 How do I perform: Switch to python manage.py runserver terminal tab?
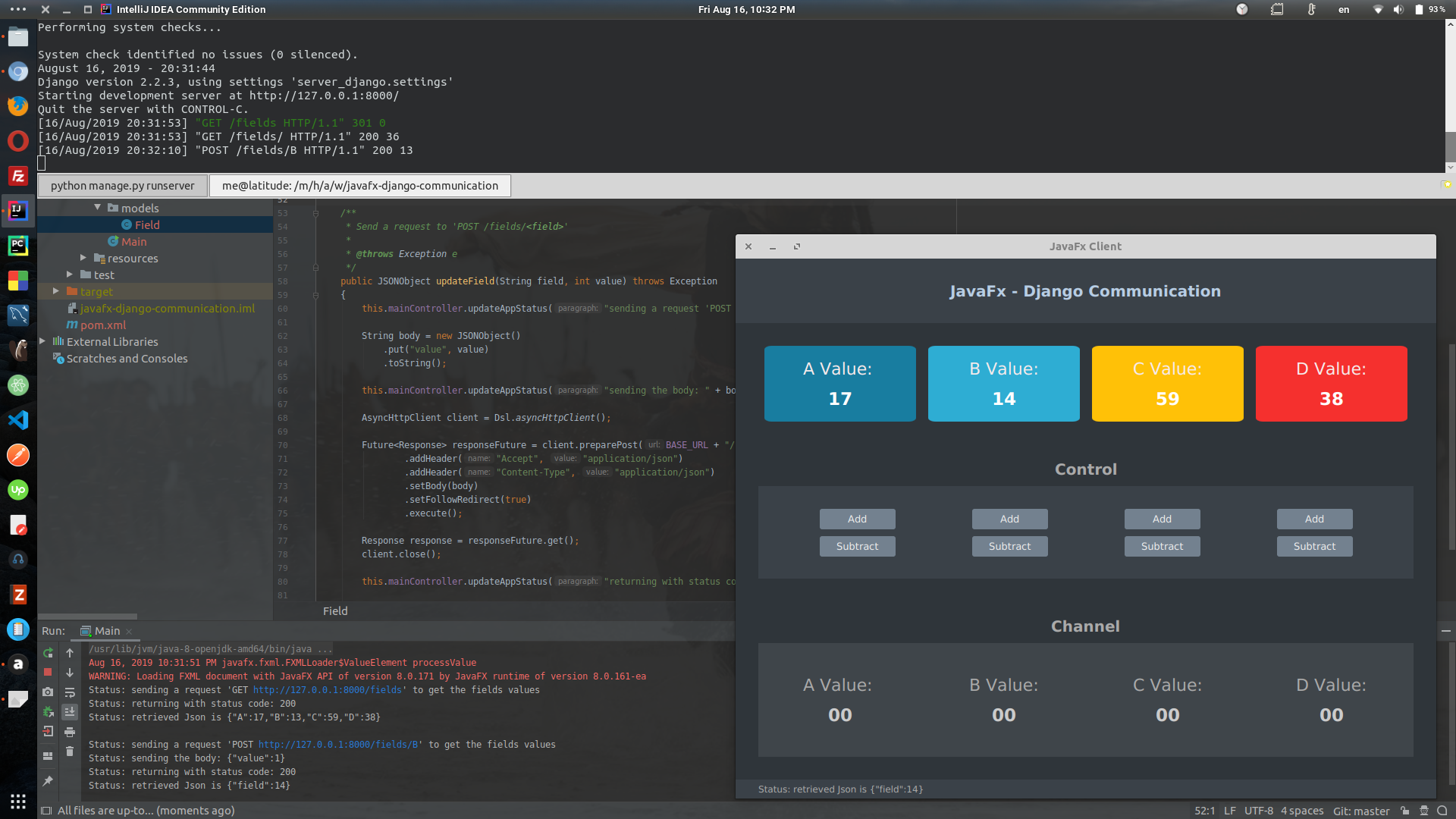coord(122,186)
